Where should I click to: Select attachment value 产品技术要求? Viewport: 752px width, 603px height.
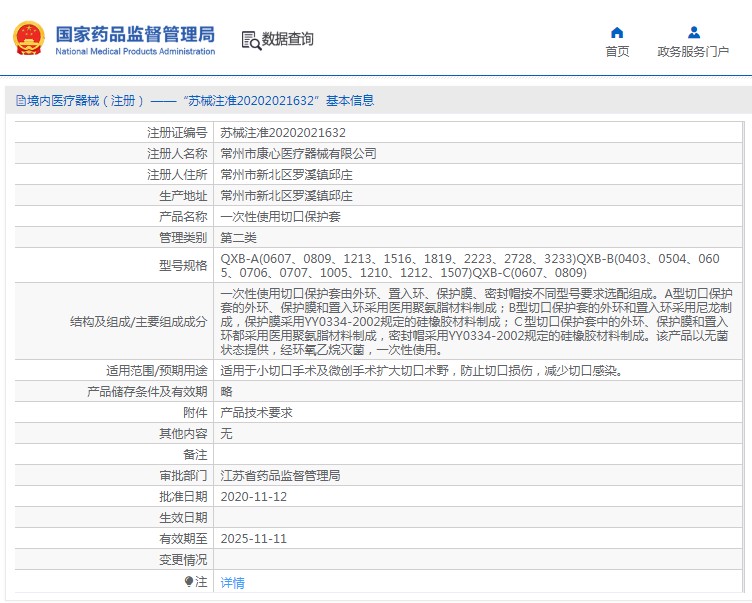(256, 413)
